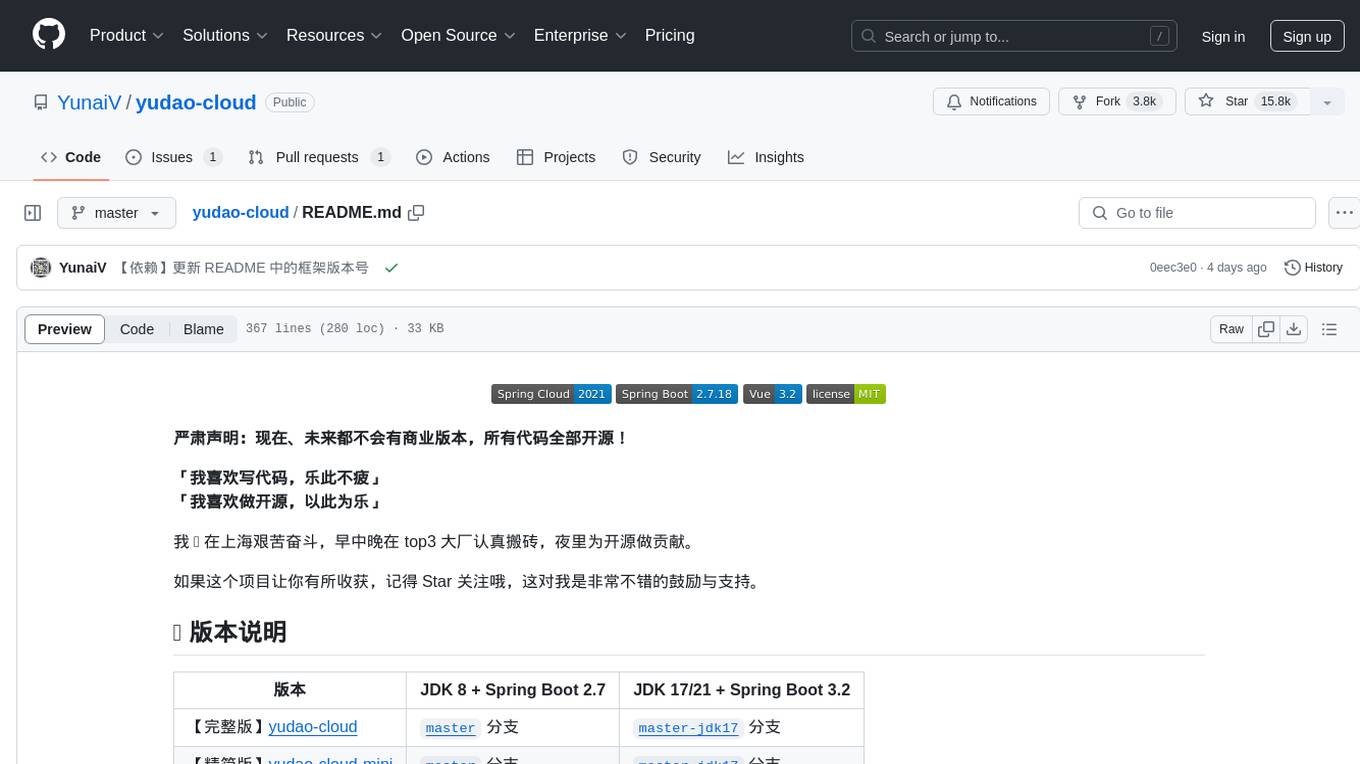
Task: Open the Raw file view
Action: point(1231,329)
